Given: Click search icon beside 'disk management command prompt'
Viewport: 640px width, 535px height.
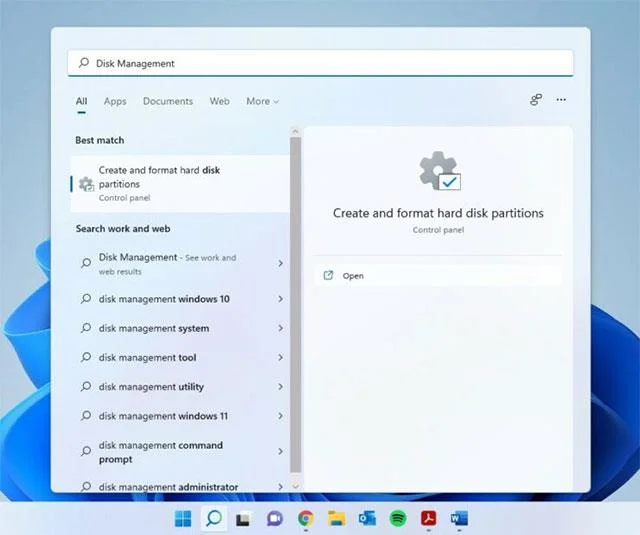Looking at the screenshot, I should click(x=86, y=451).
